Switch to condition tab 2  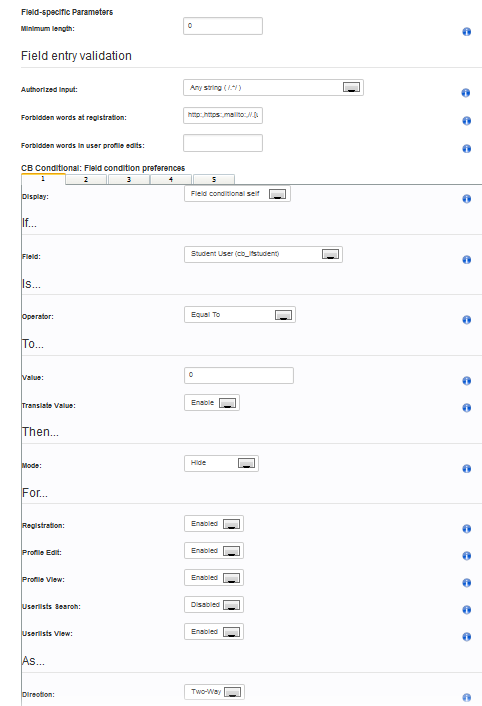click(x=86, y=179)
